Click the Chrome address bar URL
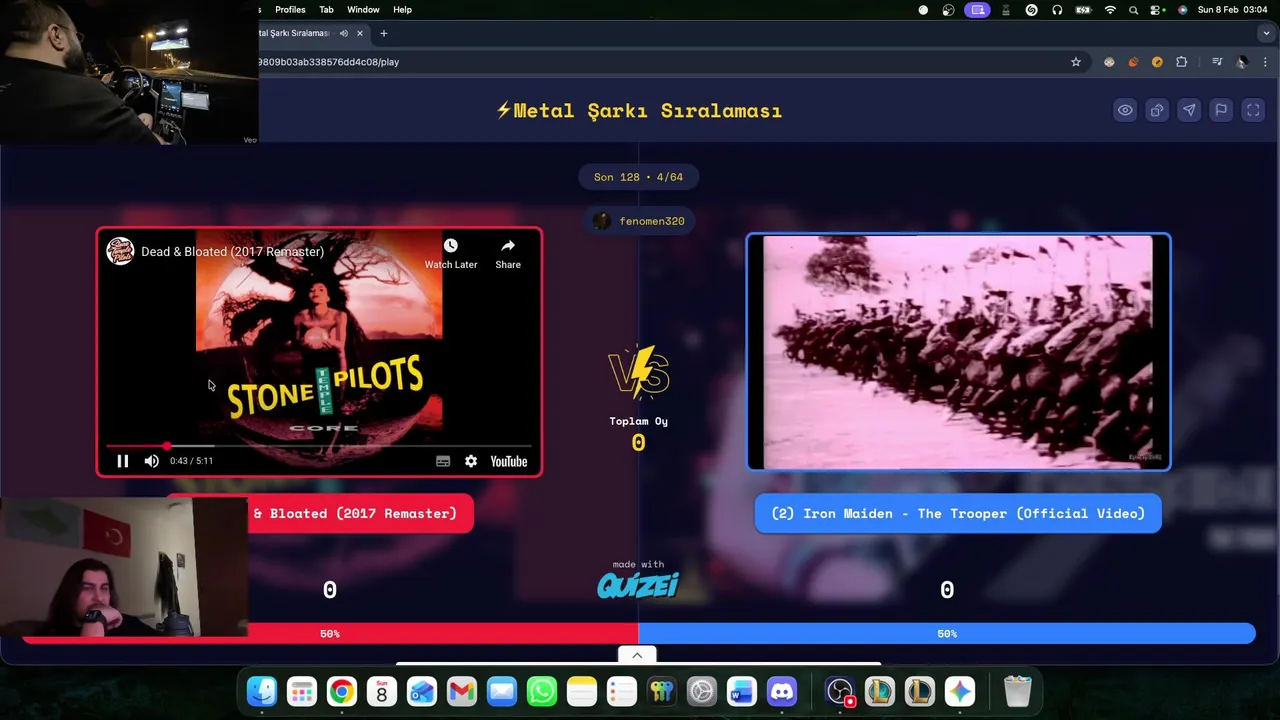 click(x=329, y=62)
